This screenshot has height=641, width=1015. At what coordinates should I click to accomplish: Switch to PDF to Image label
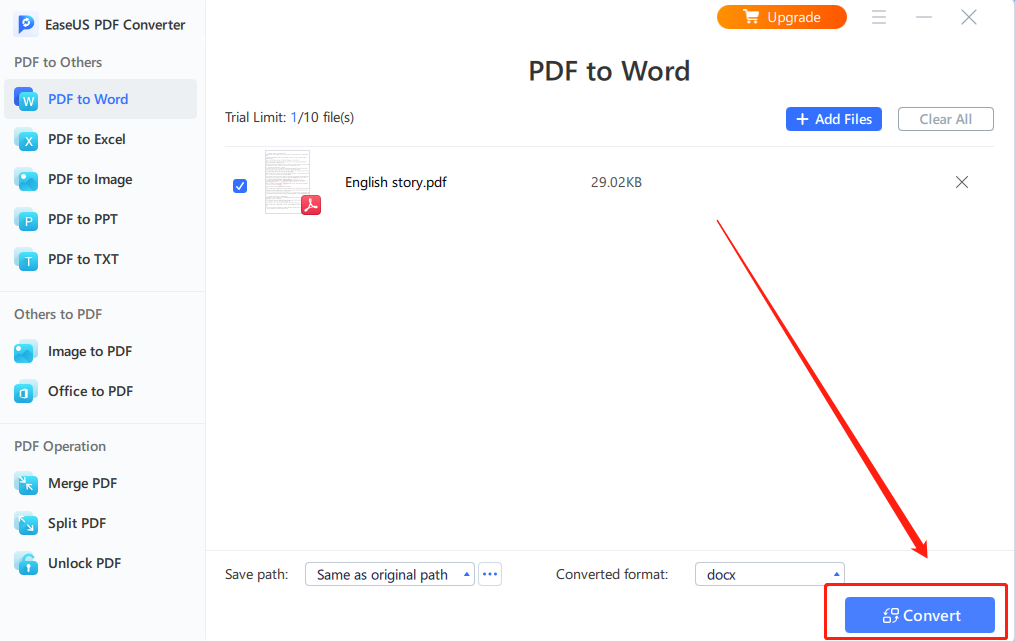click(90, 179)
